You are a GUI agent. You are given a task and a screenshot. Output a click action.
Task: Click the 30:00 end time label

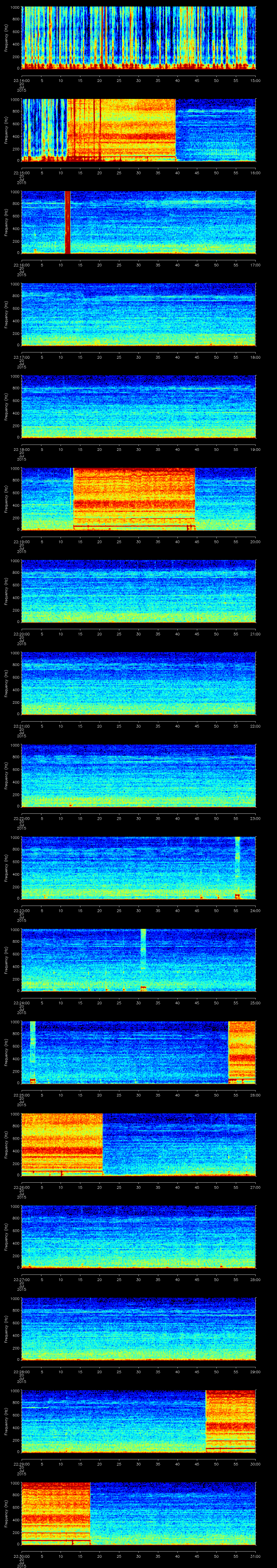click(255, 1463)
